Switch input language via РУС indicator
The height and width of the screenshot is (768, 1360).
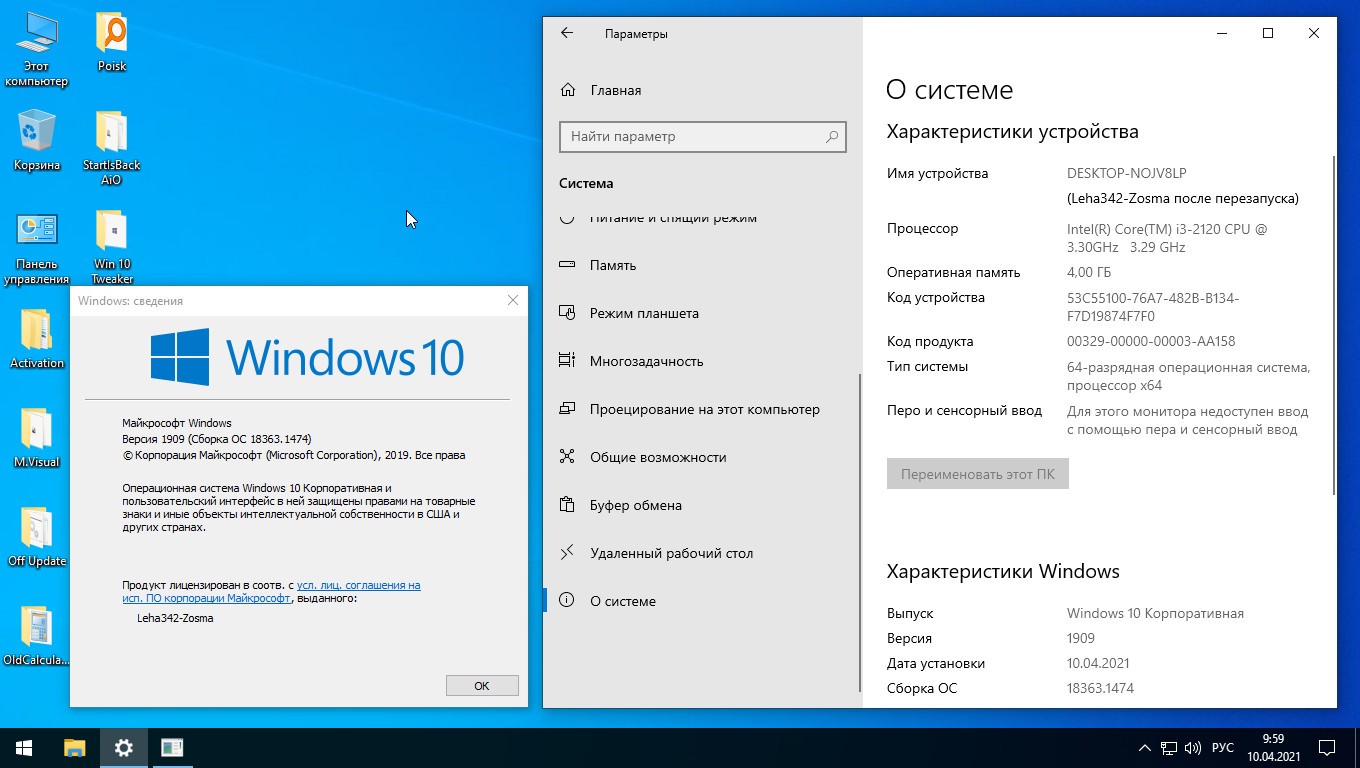pyautogui.click(x=1222, y=748)
